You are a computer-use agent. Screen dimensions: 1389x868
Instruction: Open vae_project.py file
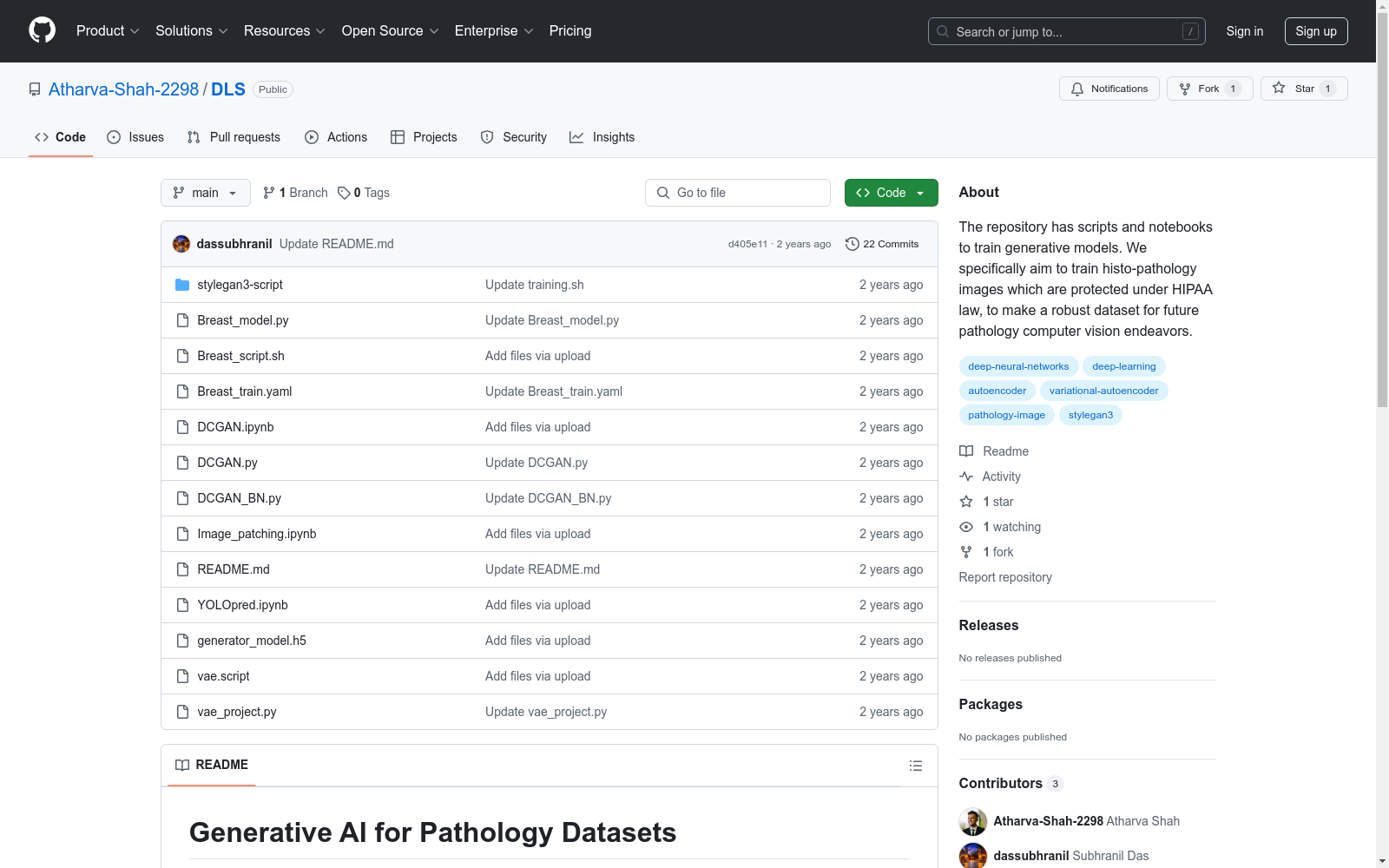tap(236, 712)
